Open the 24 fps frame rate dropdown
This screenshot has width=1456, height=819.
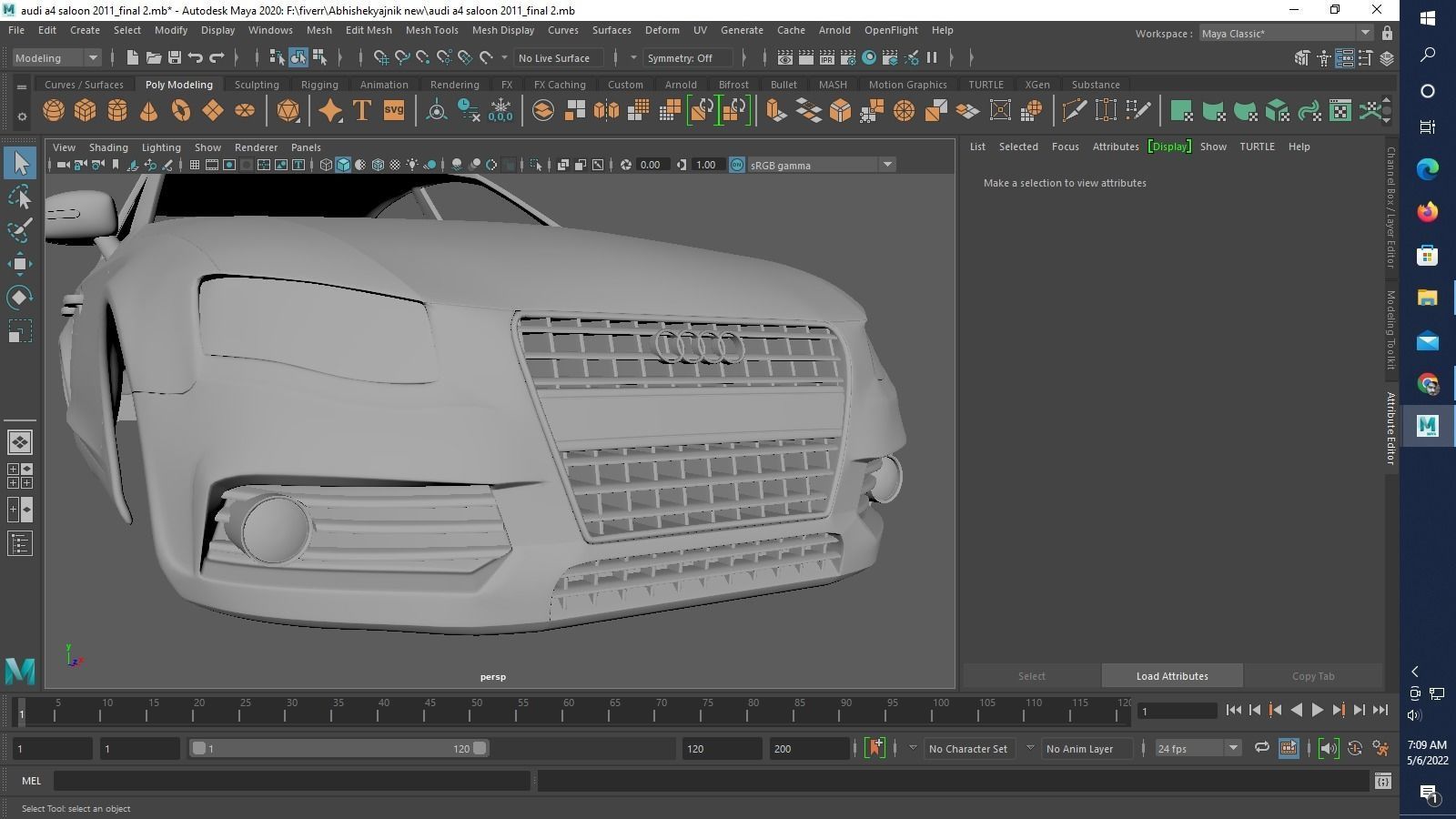1198,749
